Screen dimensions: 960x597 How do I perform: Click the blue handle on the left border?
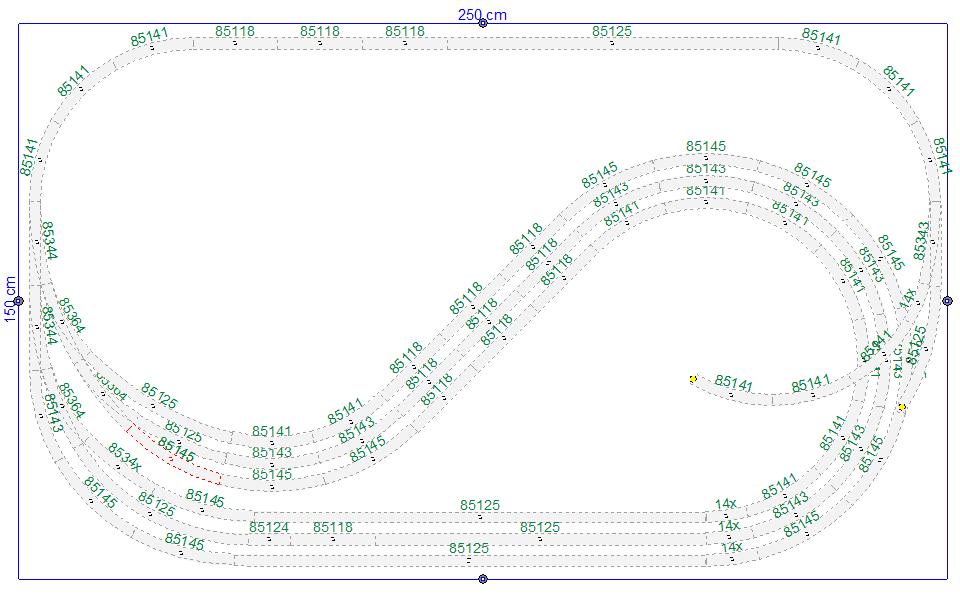click(x=18, y=301)
